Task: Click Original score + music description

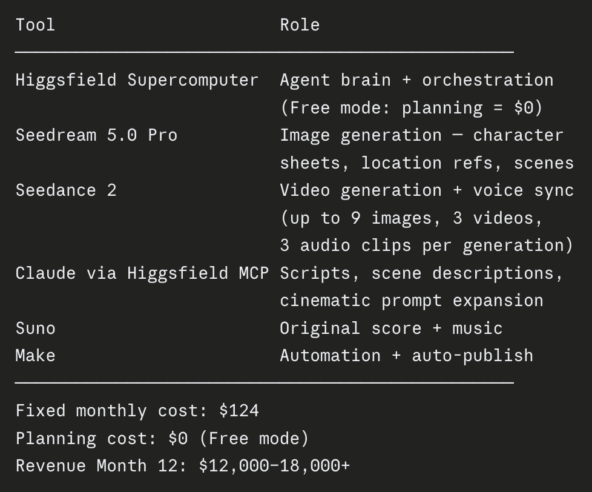Action: tap(391, 328)
